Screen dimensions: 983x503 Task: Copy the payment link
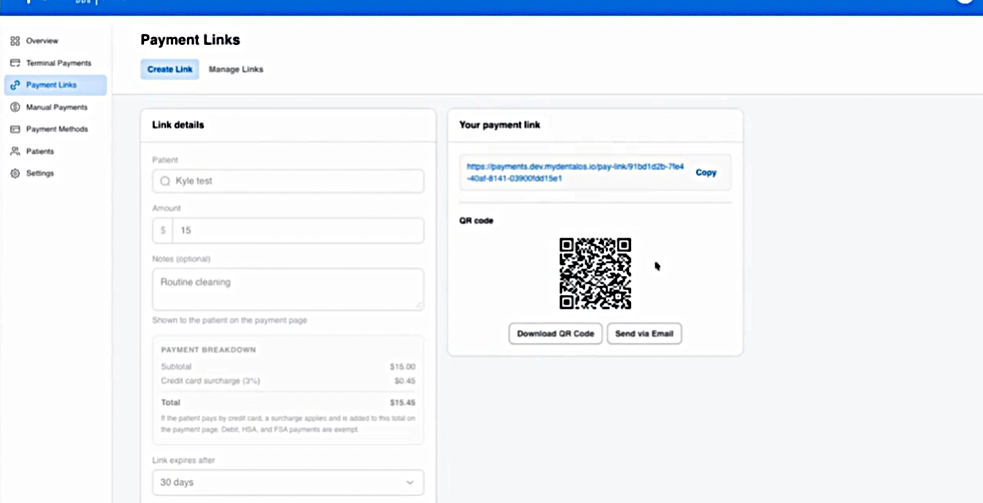pyautogui.click(x=706, y=172)
